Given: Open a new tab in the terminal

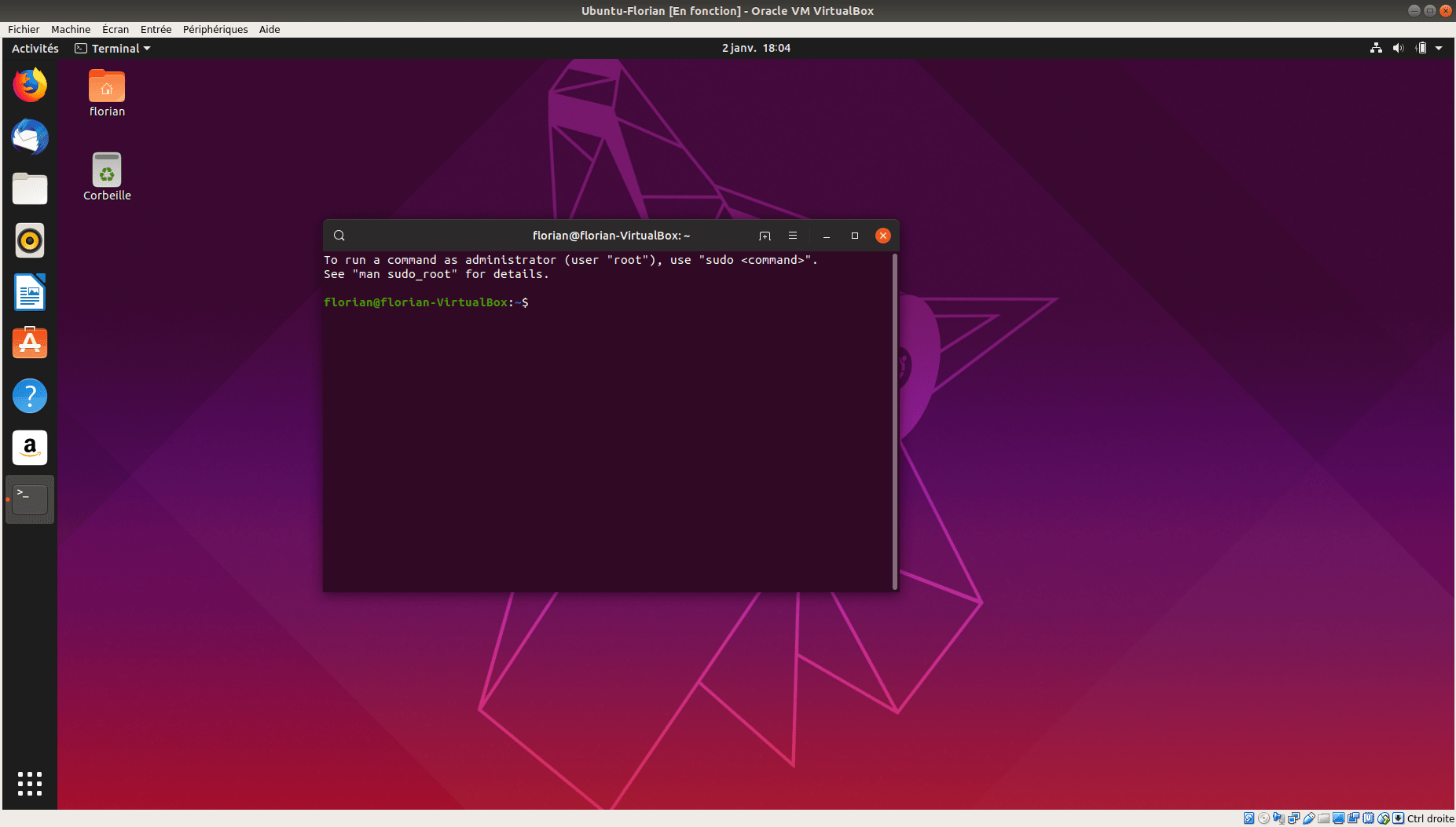Looking at the screenshot, I should (x=765, y=236).
